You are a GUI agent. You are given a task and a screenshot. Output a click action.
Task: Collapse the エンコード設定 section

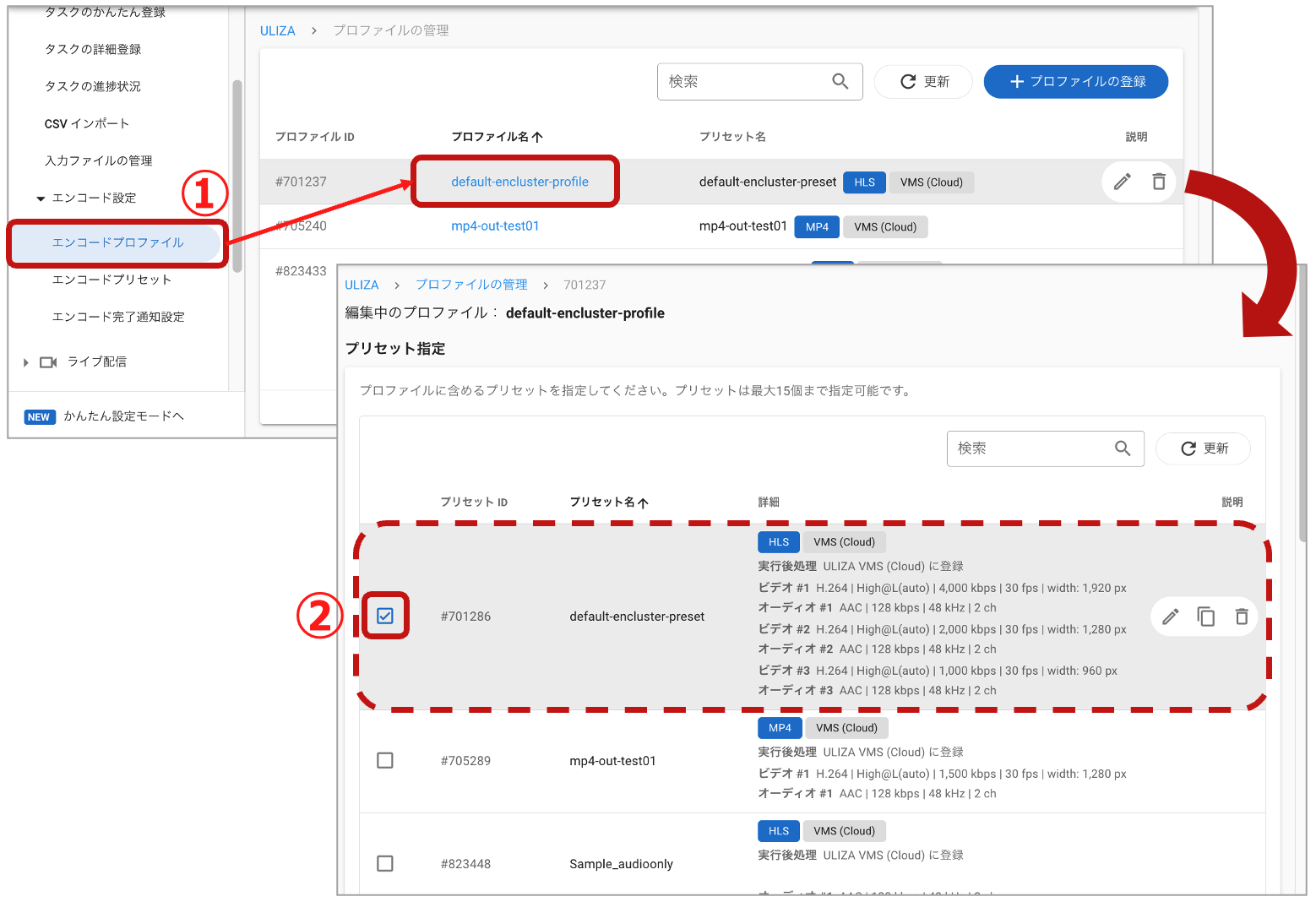[41, 198]
